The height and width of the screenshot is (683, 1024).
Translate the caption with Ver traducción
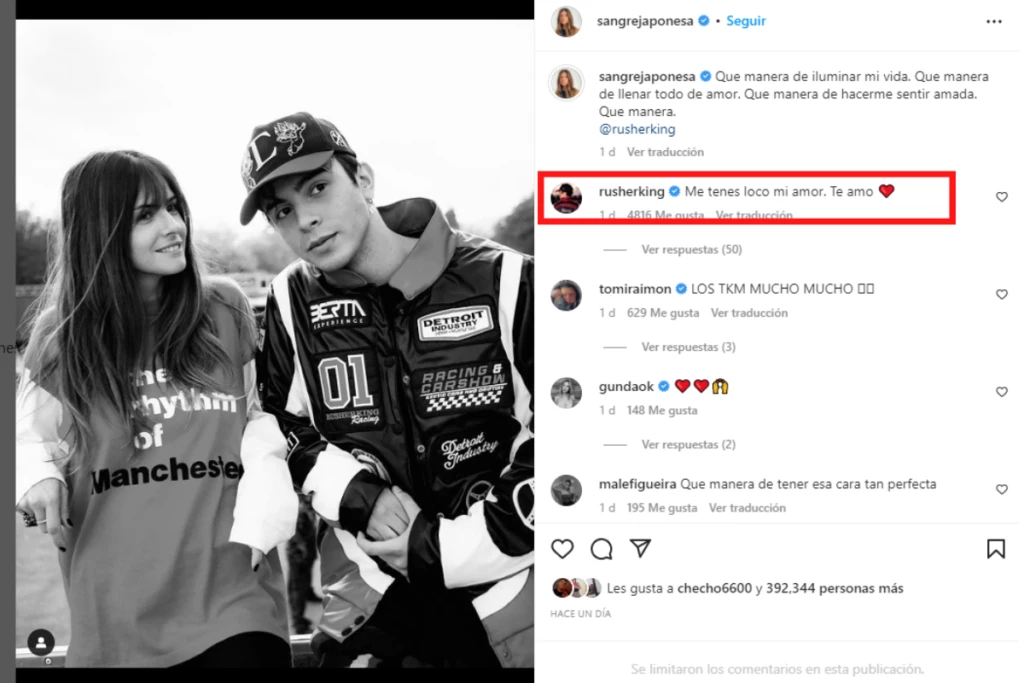[x=665, y=152]
